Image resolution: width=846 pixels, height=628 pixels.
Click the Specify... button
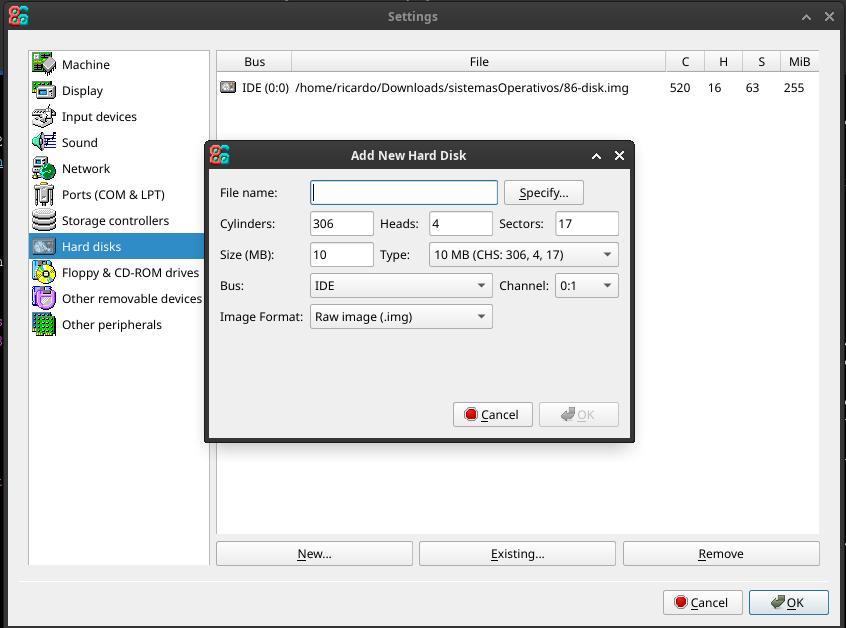[543, 193]
